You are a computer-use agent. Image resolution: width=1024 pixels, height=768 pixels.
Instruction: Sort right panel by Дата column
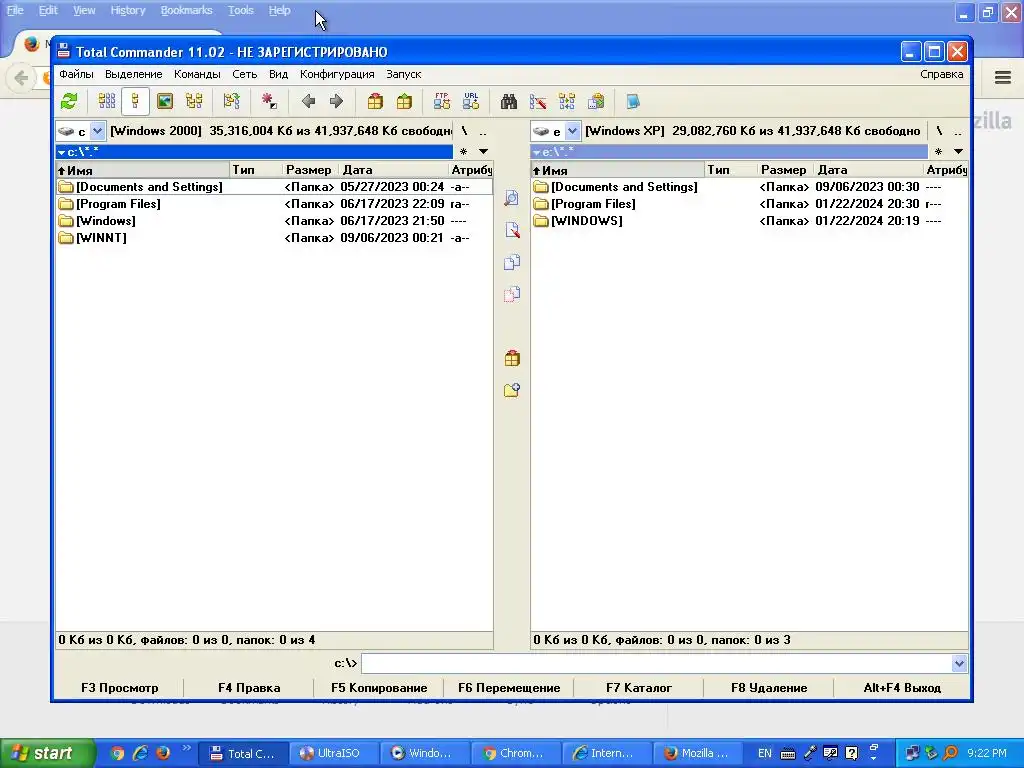click(x=868, y=170)
